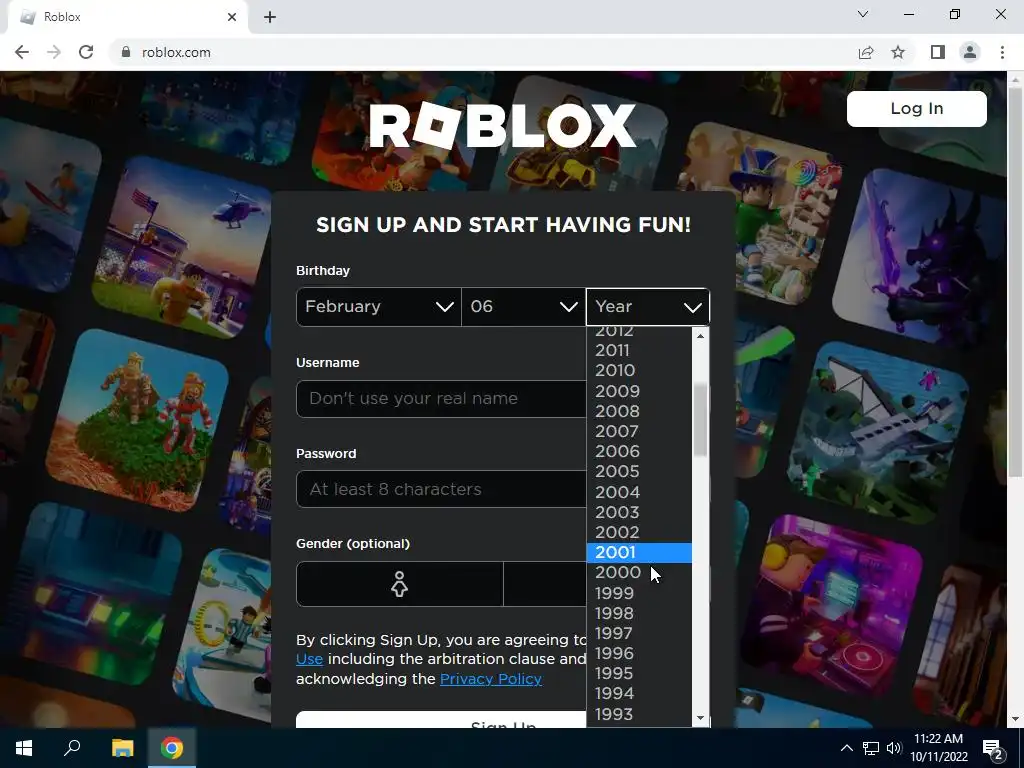Screen dimensions: 1024x768
Task: Choose 1996 from the year list
Action: tap(639, 654)
